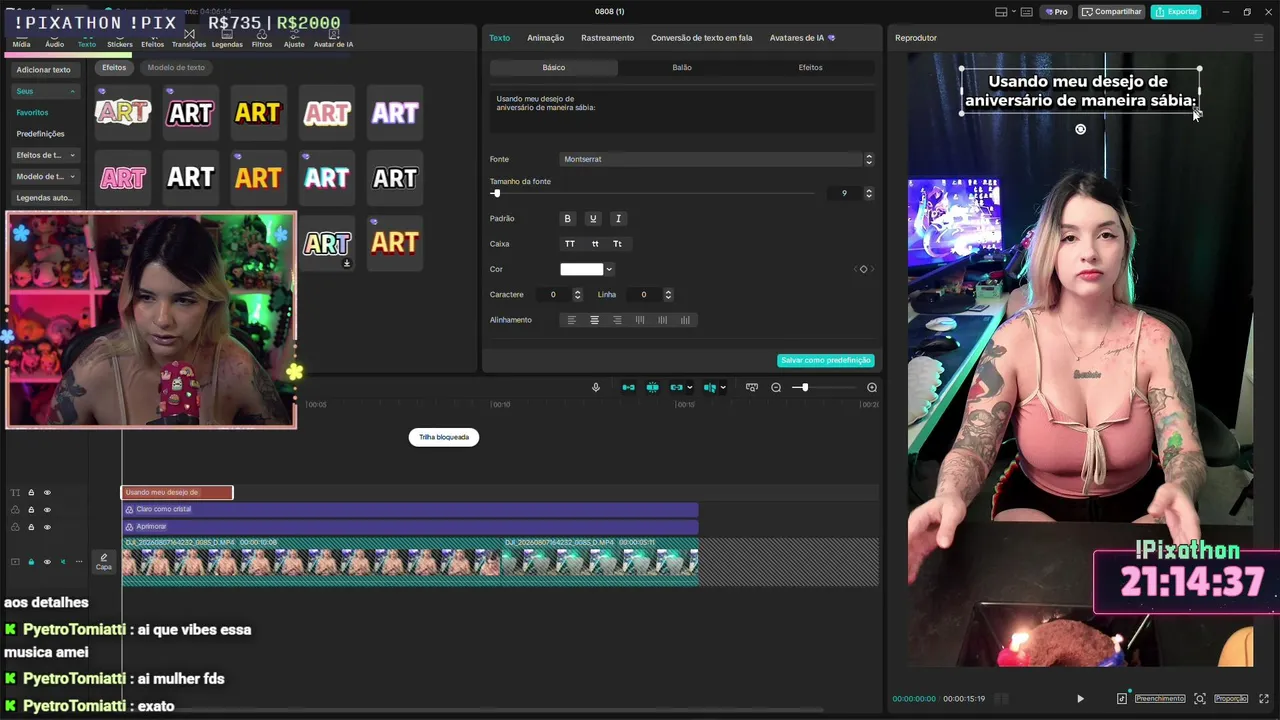Toggle visibility of the text track
Image resolution: width=1280 pixels, height=720 pixels.
point(47,493)
